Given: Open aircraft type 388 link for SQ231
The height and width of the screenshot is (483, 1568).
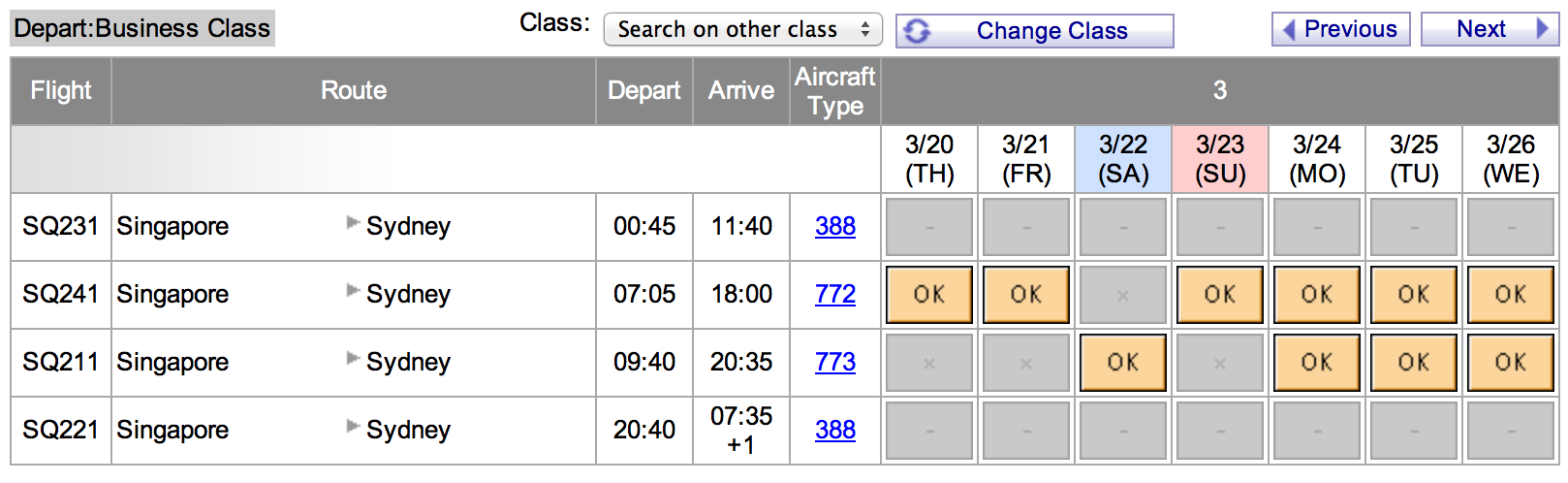Looking at the screenshot, I should (835, 226).
